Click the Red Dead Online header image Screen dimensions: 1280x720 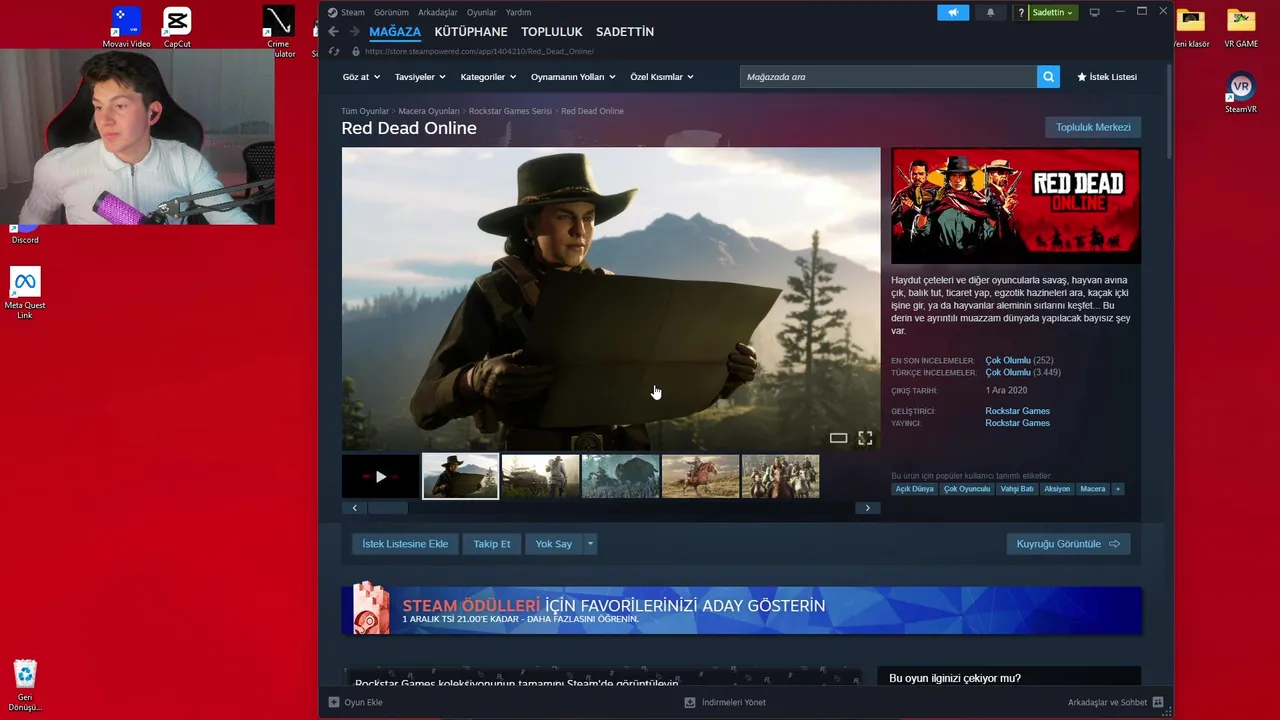coord(1016,206)
